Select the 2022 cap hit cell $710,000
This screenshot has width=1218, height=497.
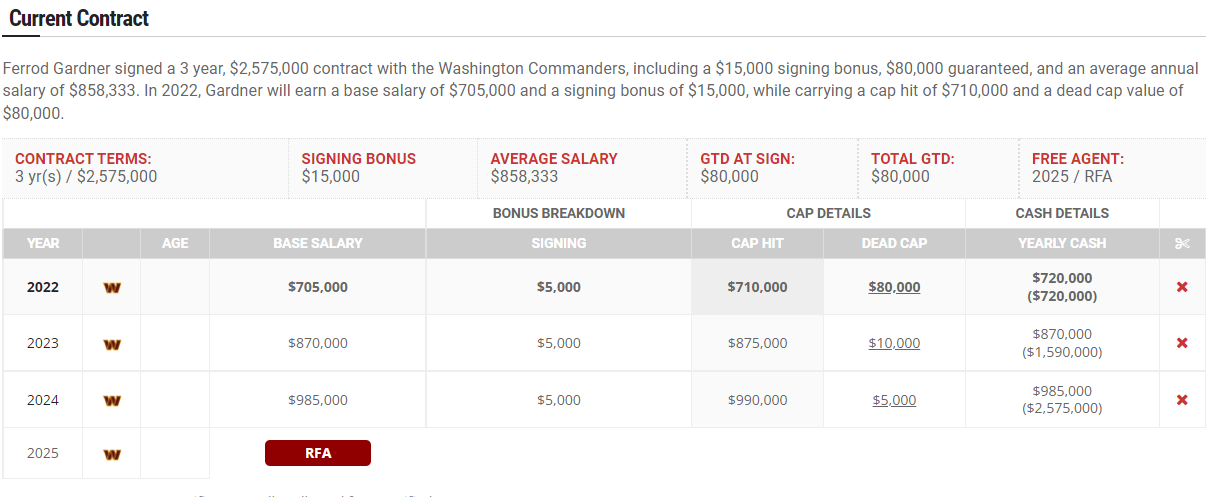pos(758,287)
